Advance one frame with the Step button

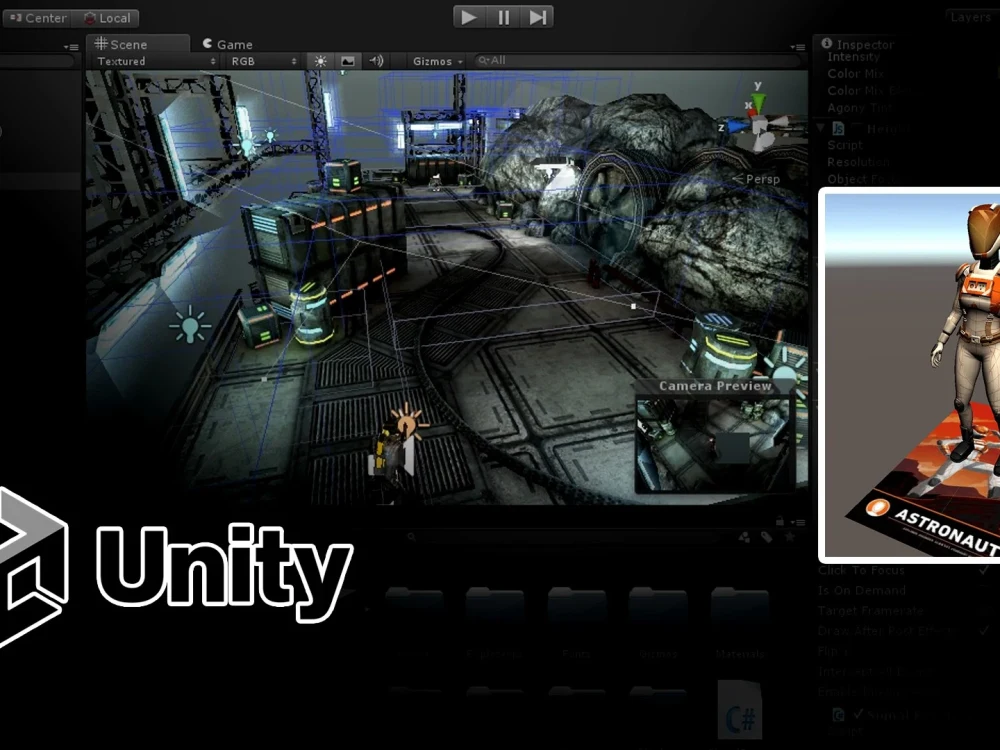coord(537,17)
